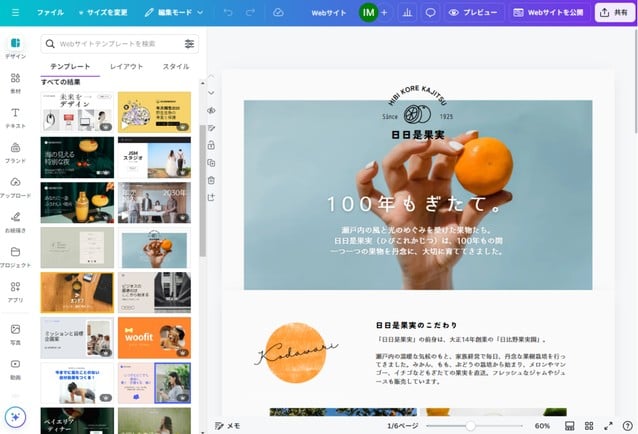The height and width of the screenshot is (434, 638).
Task: Open the 60% zoom level dropdown
Action: click(x=542, y=426)
